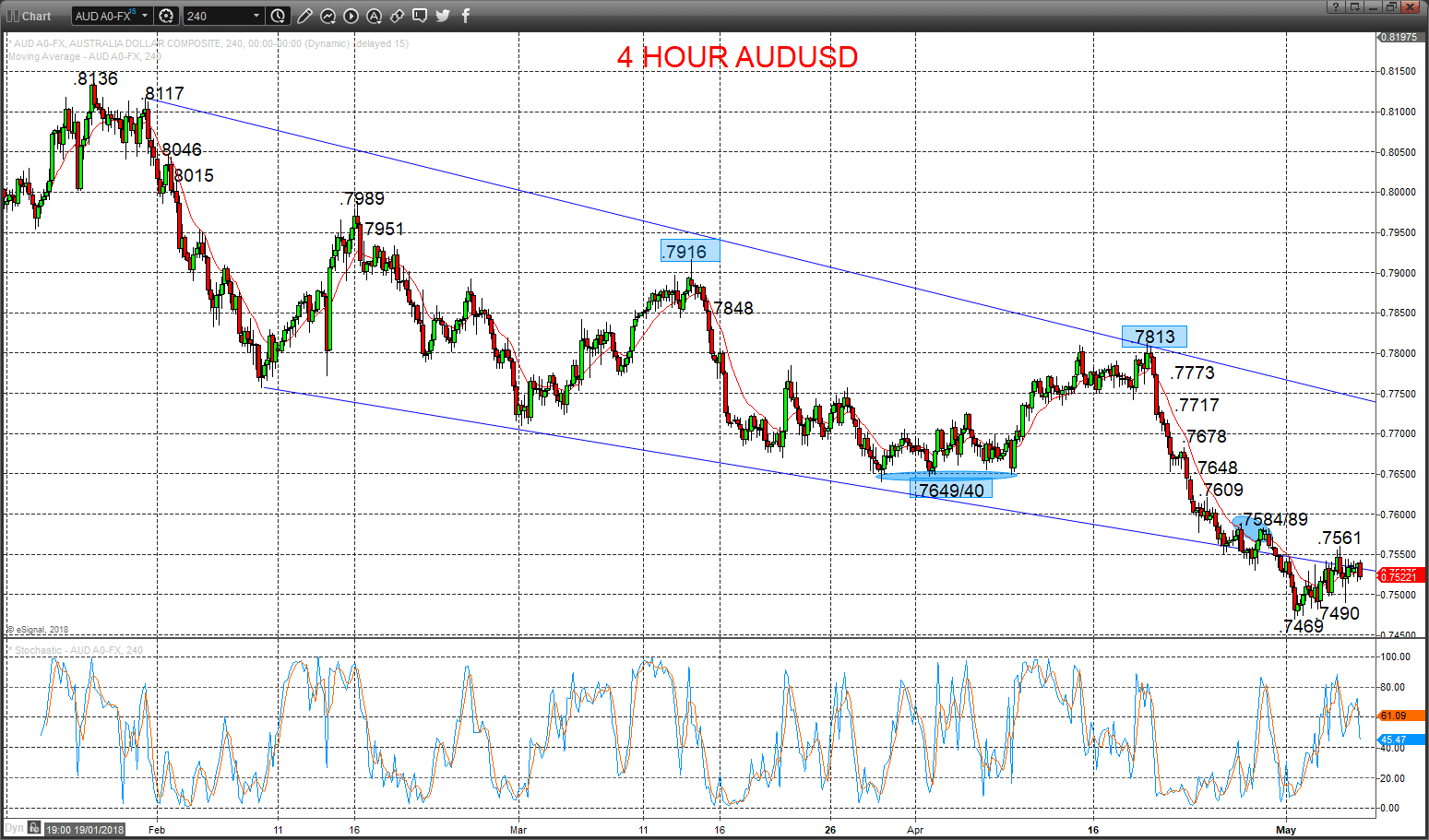Open the studies chart-line icon
This screenshot has width=1429, height=840.
tap(327, 16)
